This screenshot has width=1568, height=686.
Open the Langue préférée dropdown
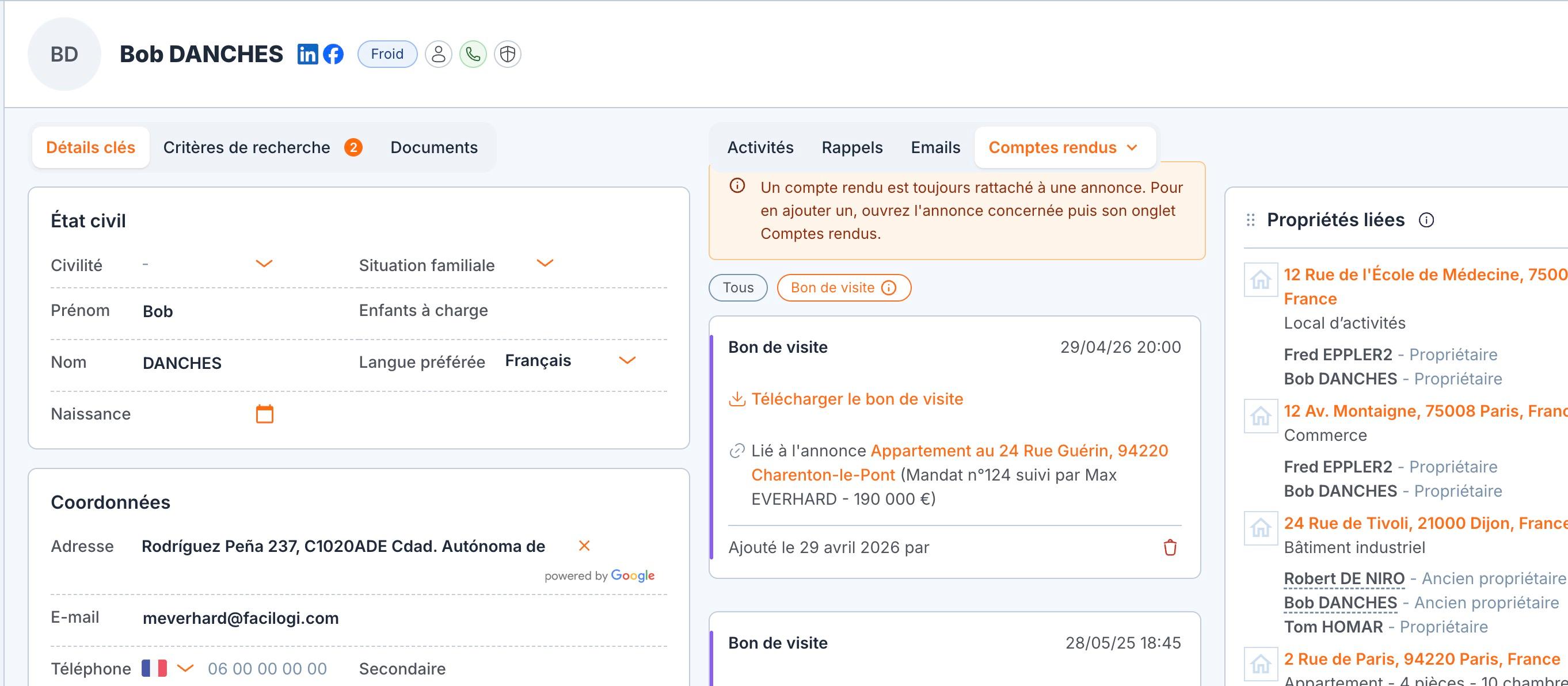pyautogui.click(x=627, y=360)
